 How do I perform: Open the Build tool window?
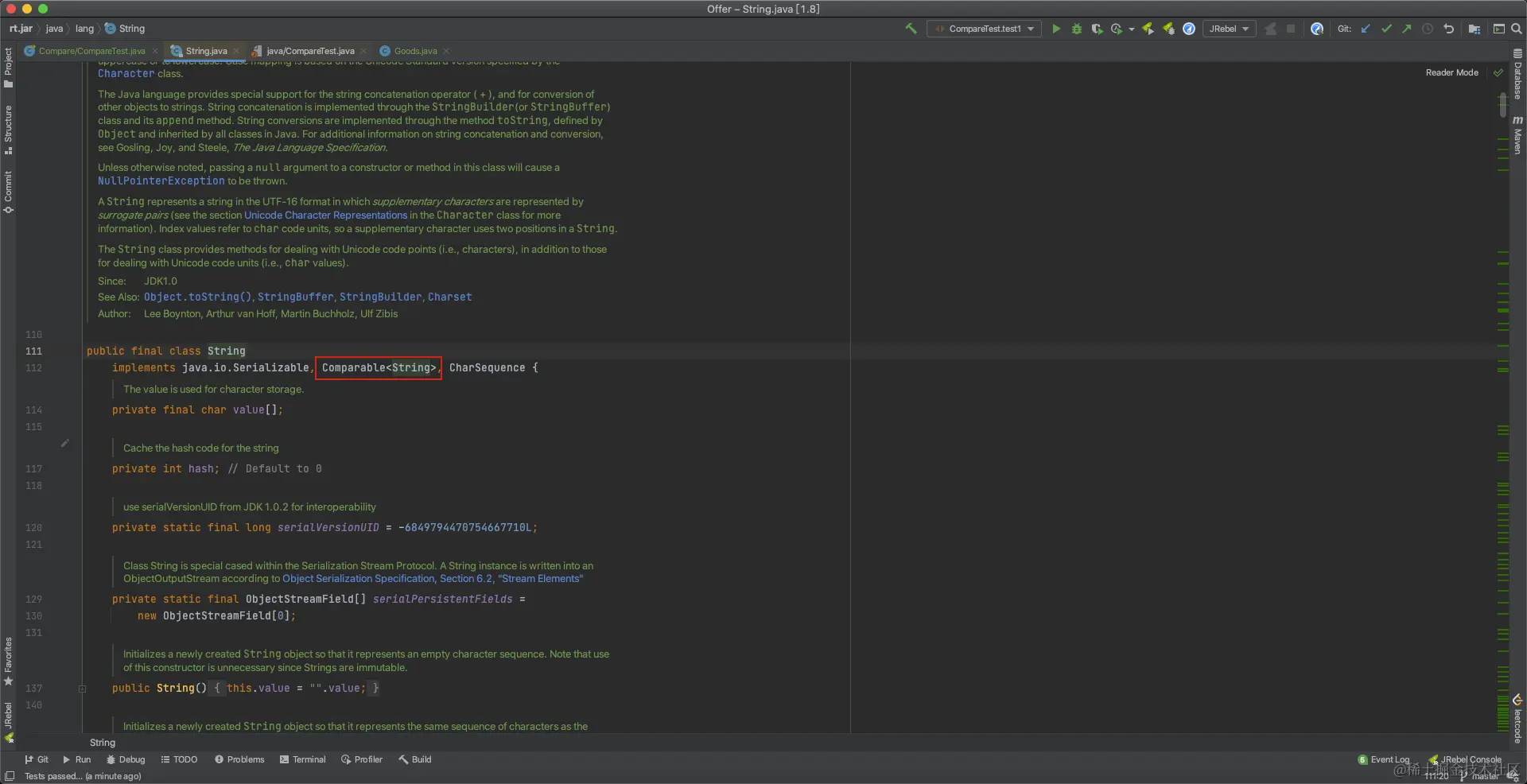(415, 759)
